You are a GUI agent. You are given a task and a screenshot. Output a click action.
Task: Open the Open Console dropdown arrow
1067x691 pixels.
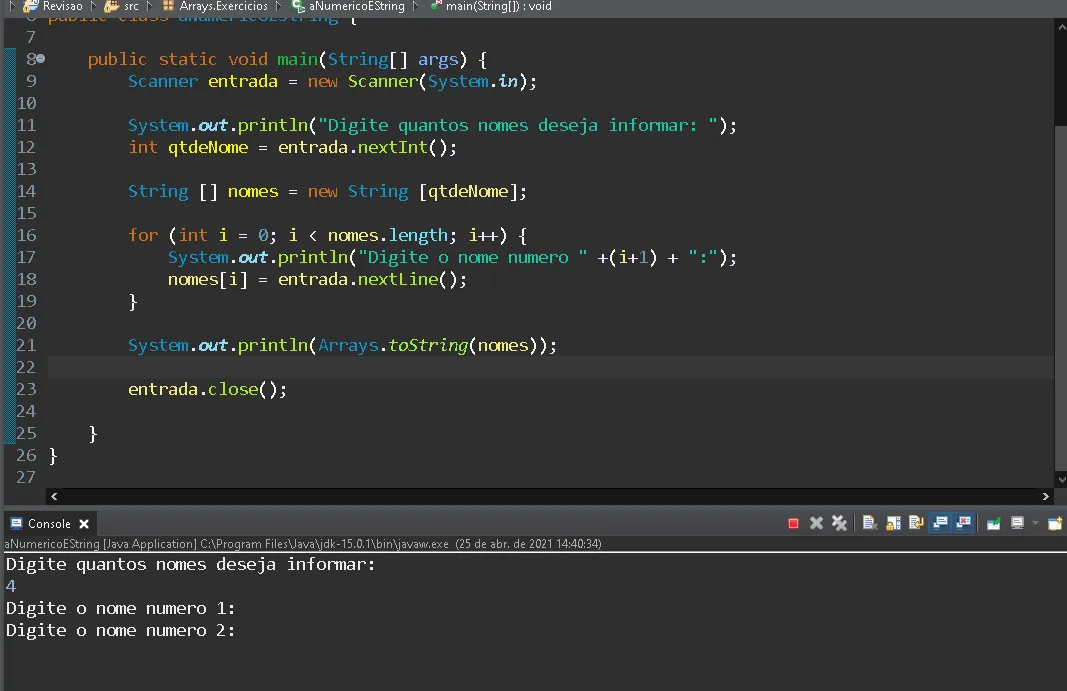(x=1034, y=522)
